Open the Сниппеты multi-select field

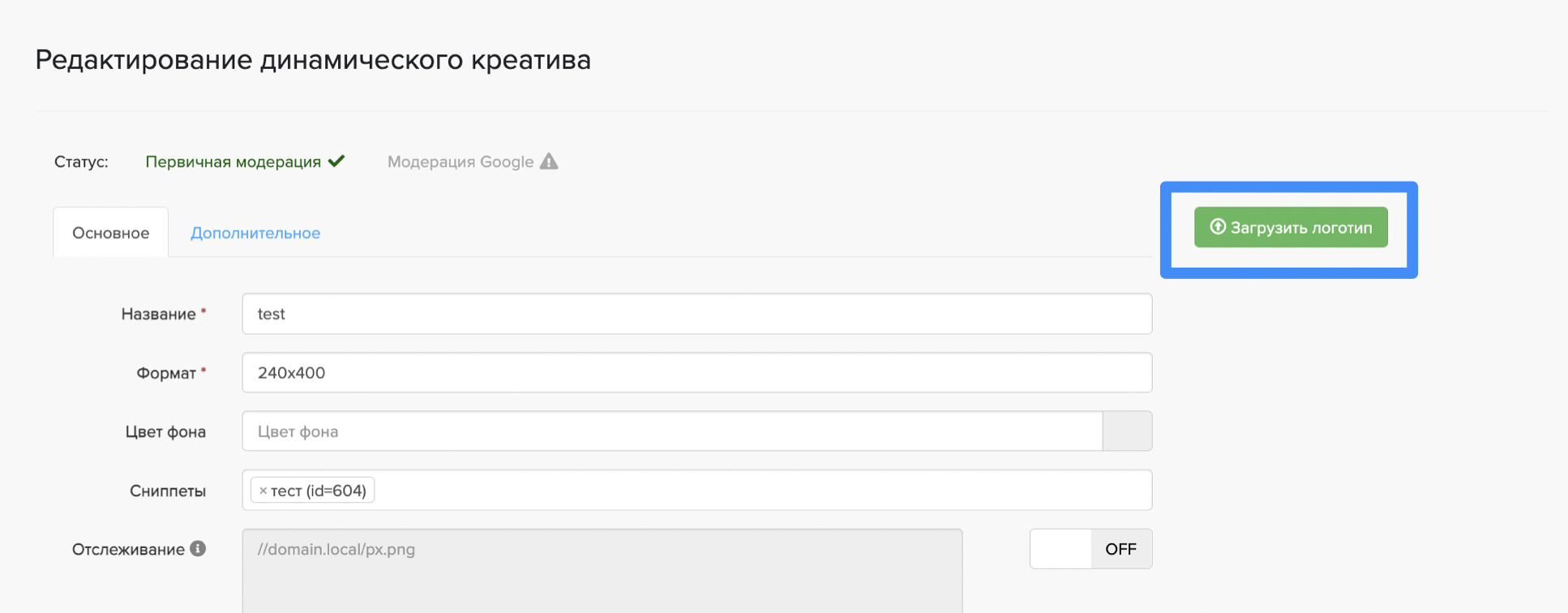(x=762, y=491)
